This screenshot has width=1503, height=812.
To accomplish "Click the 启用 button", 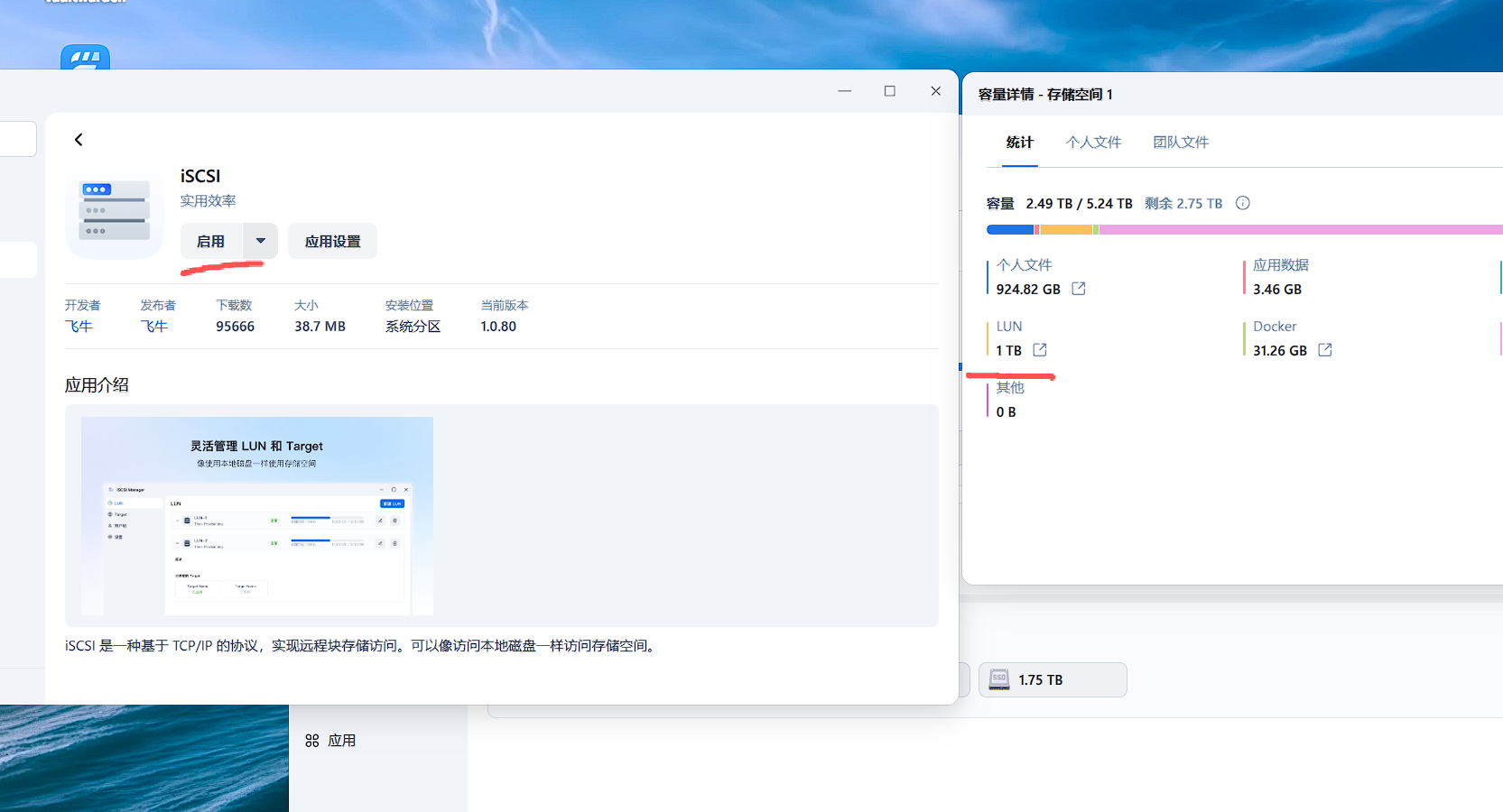I will (211, 241).
